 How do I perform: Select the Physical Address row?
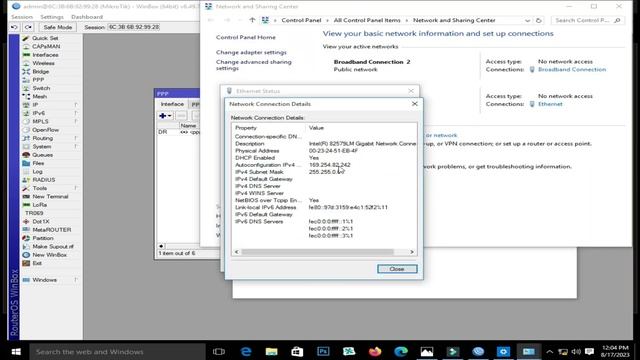(324, 151)
